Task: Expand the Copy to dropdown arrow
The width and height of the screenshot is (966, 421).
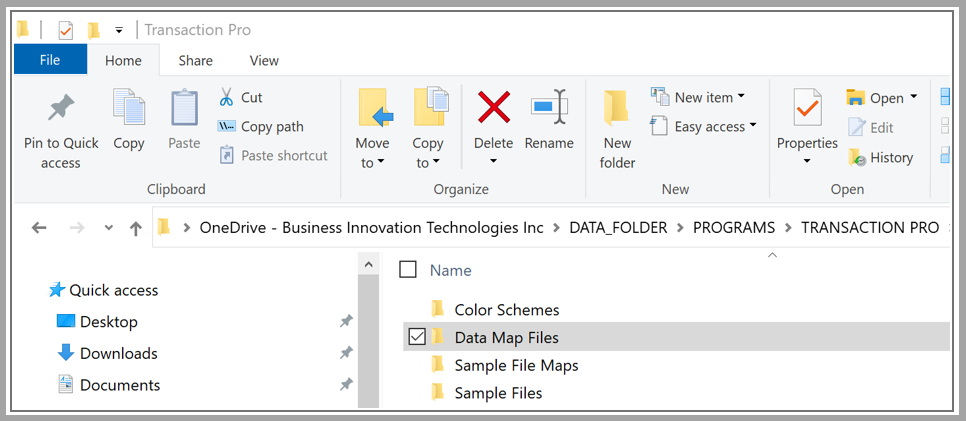Action: [x=436, y=163]
